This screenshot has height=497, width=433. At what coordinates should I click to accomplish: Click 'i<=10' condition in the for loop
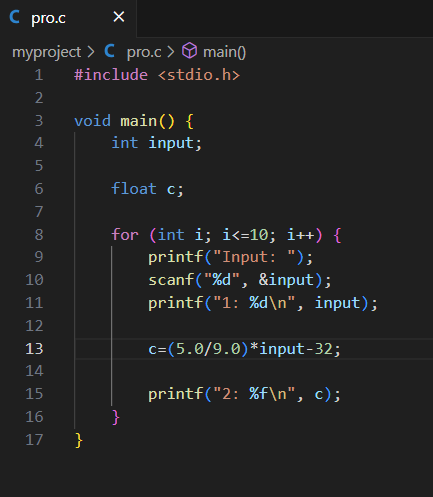245,235
